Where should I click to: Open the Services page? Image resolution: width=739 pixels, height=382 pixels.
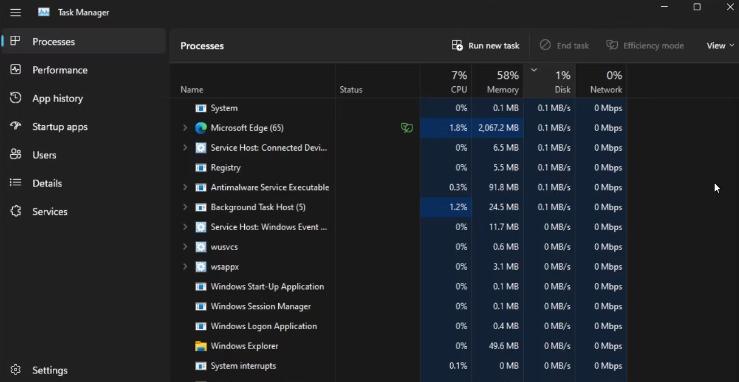click(x=83, y=211)
